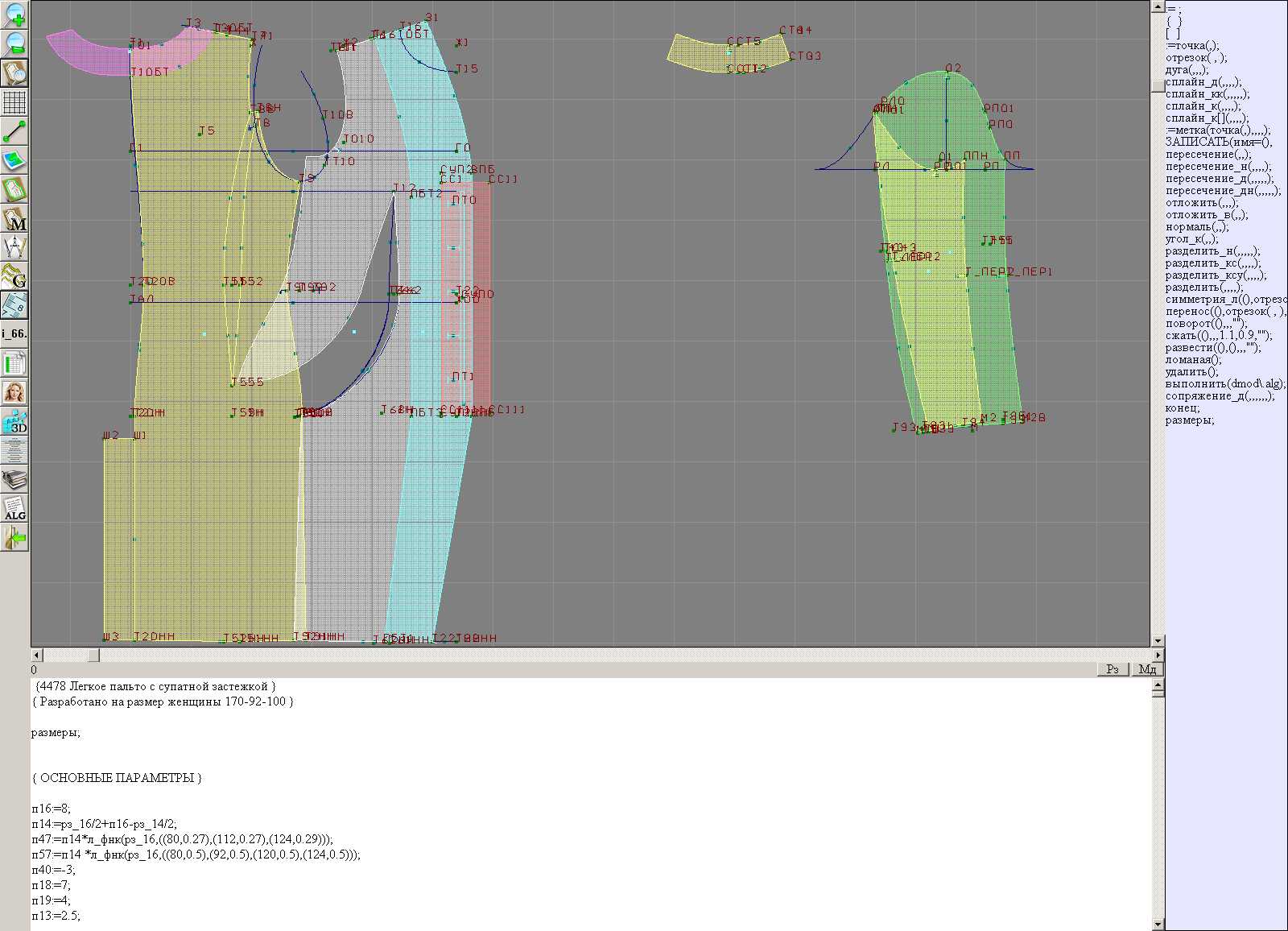
Task: Click the canvas vertical scrollbar down arrow
Action: pyautogui.click(x=1158, y=641)
